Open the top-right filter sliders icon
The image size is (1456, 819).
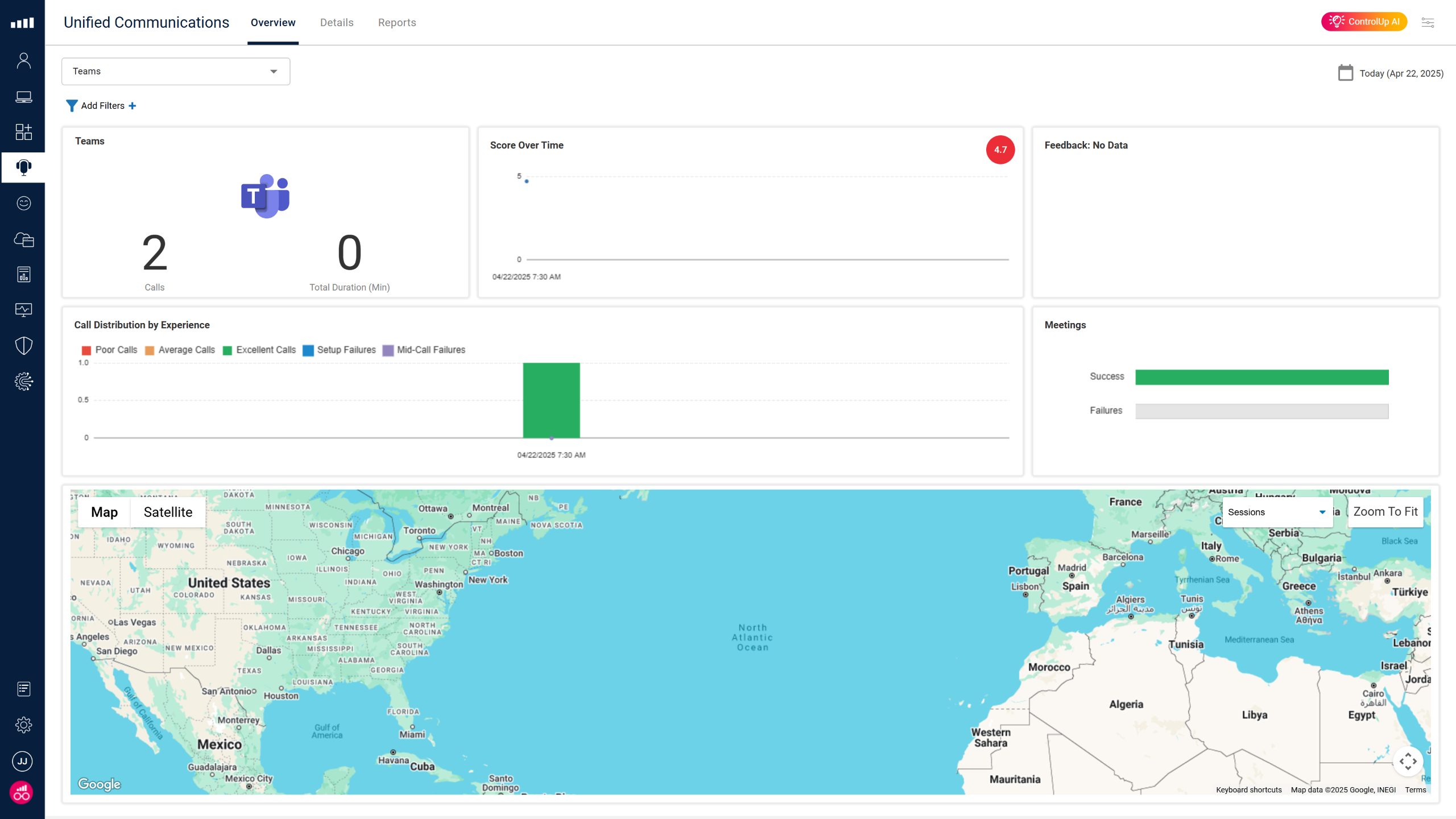point(1428,22)
